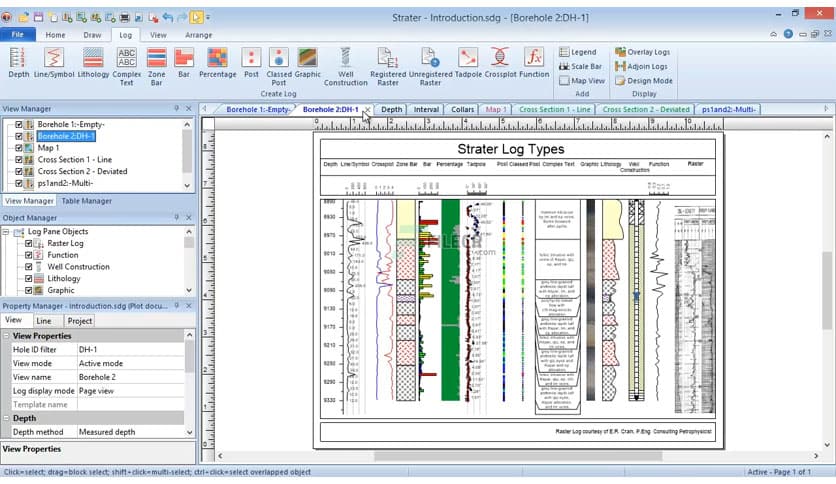Pin the Object Manager panel
This screenshot has width=836, height=484.
point(176,217)
